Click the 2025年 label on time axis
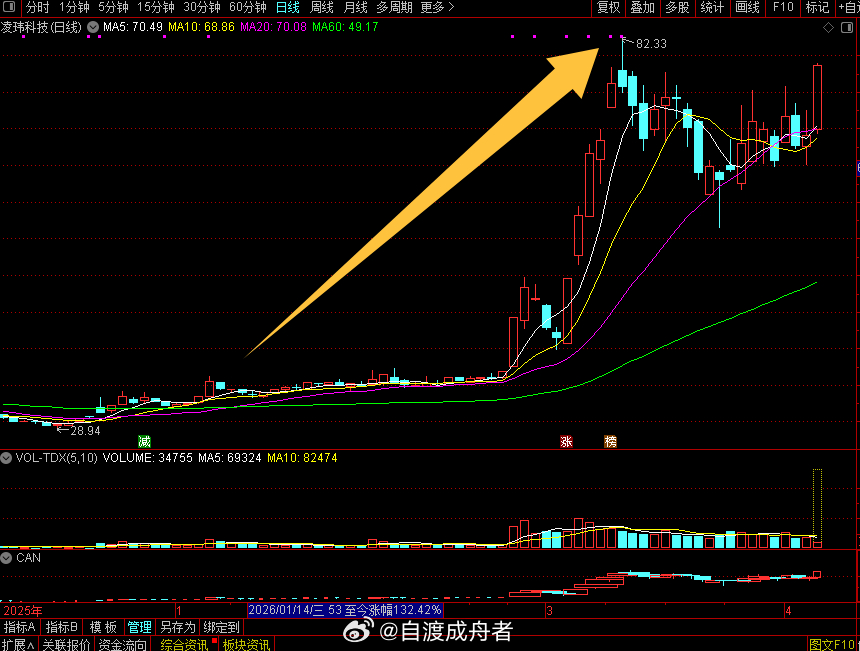 coord(23,610)
